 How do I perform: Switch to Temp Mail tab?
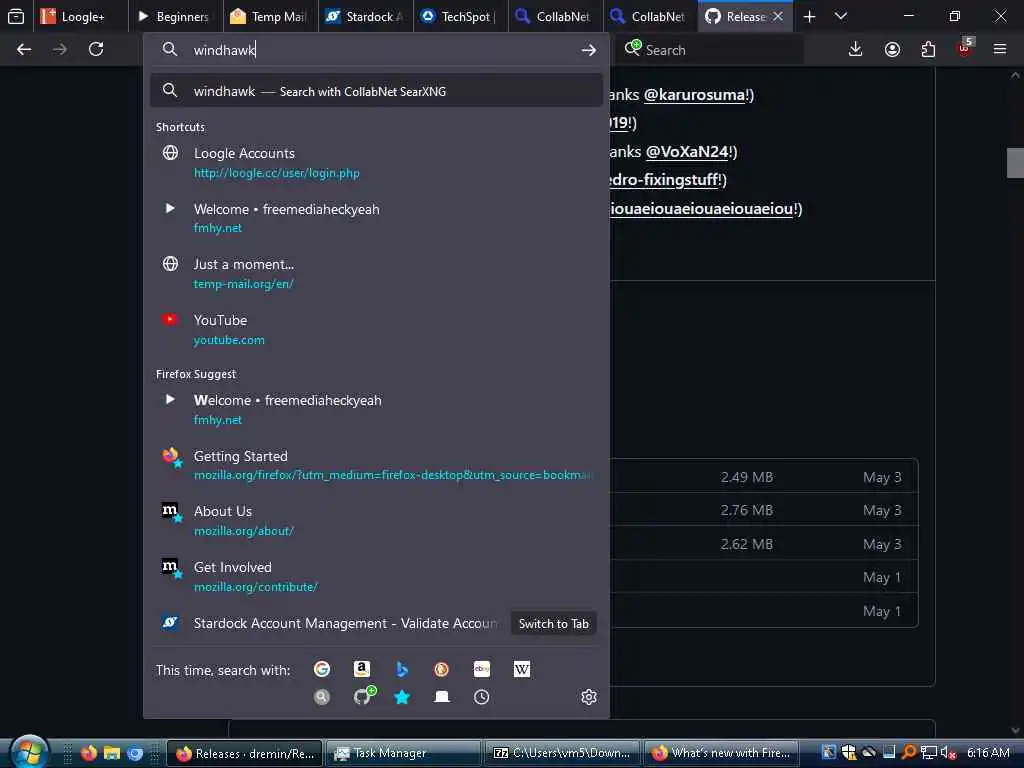[x=270, y=17]
